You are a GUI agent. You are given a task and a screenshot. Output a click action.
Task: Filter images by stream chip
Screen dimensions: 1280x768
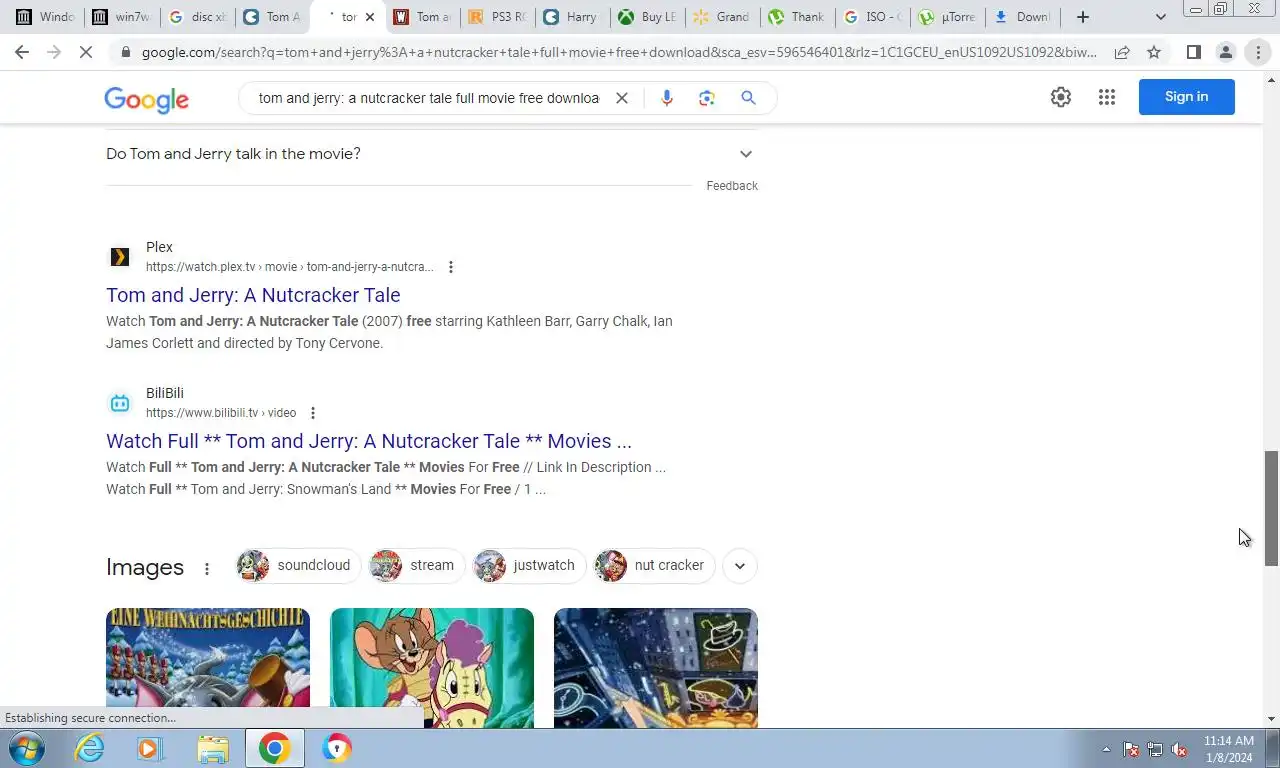416,565
